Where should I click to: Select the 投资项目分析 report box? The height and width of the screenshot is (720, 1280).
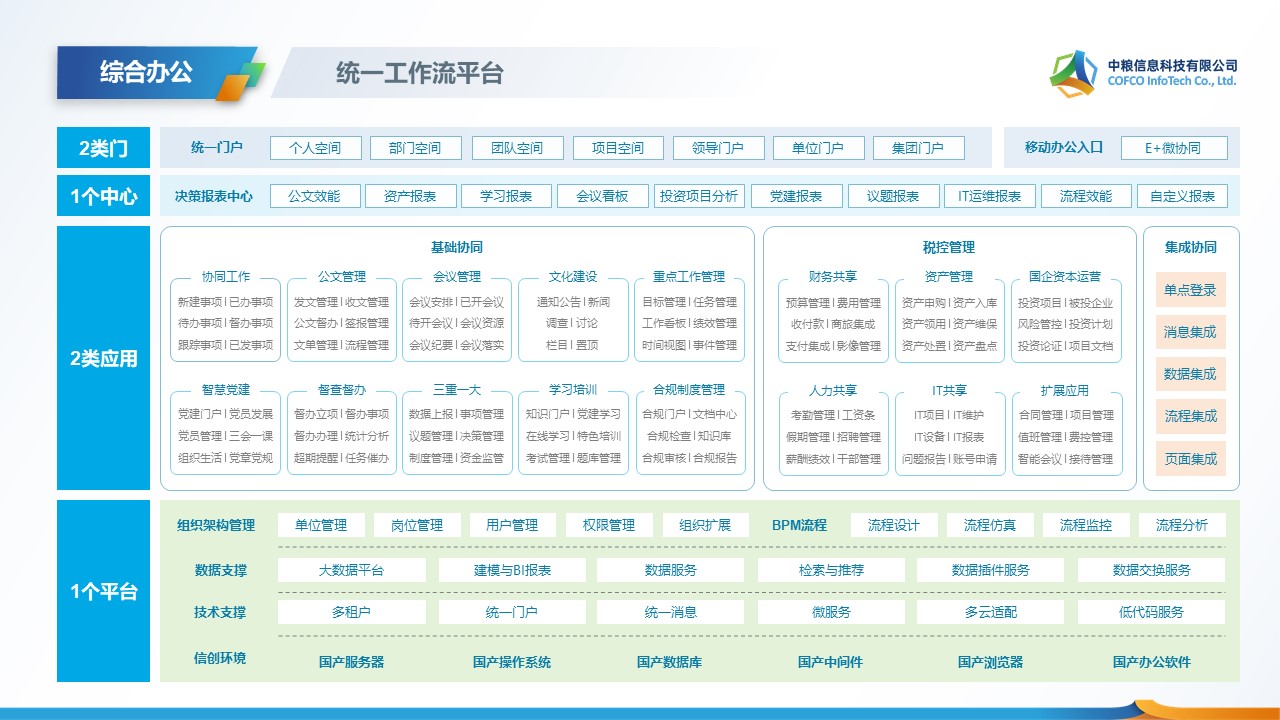click(698, 196)
